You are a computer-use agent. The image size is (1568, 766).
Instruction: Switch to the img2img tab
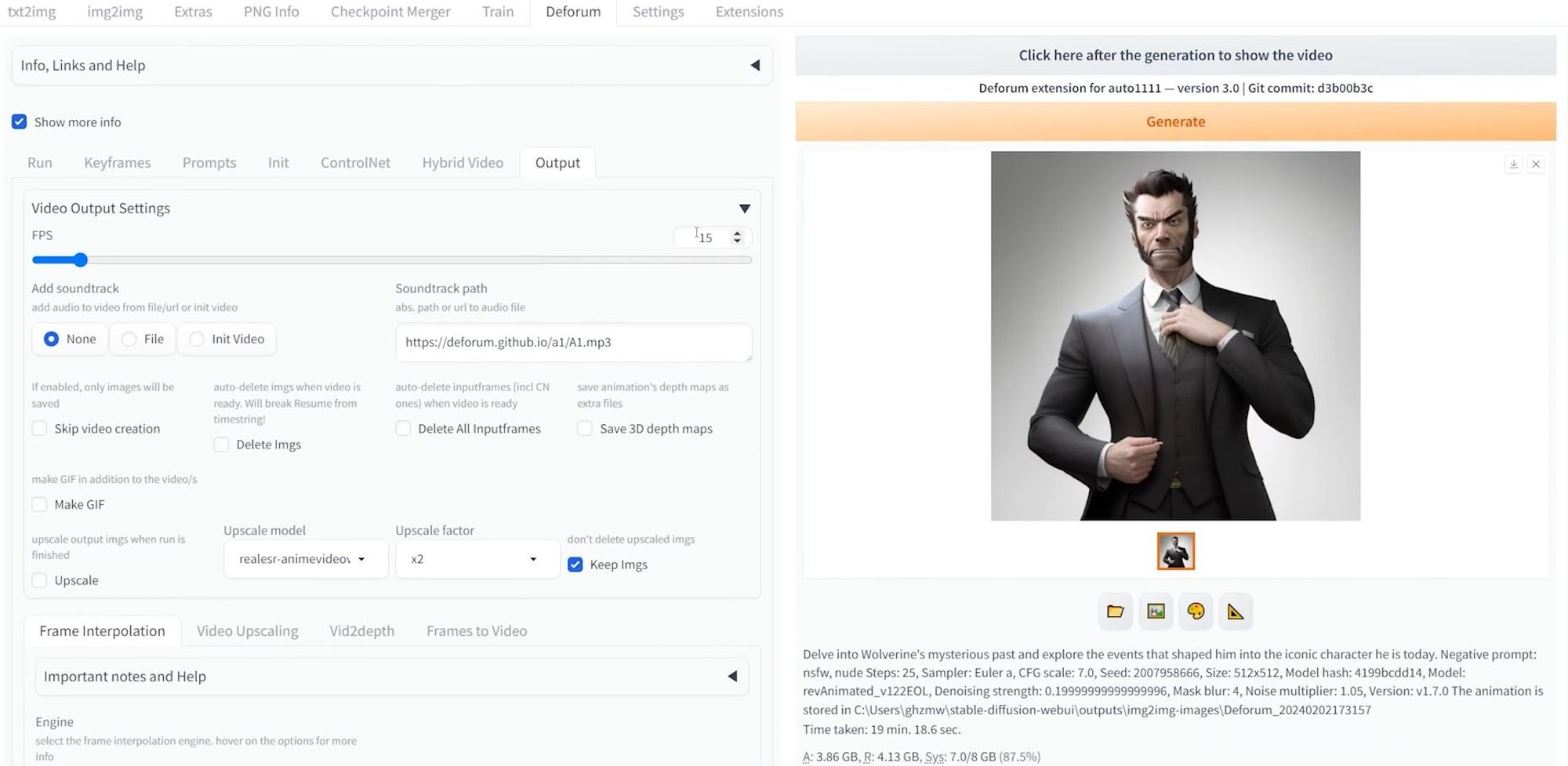[114, 12]
